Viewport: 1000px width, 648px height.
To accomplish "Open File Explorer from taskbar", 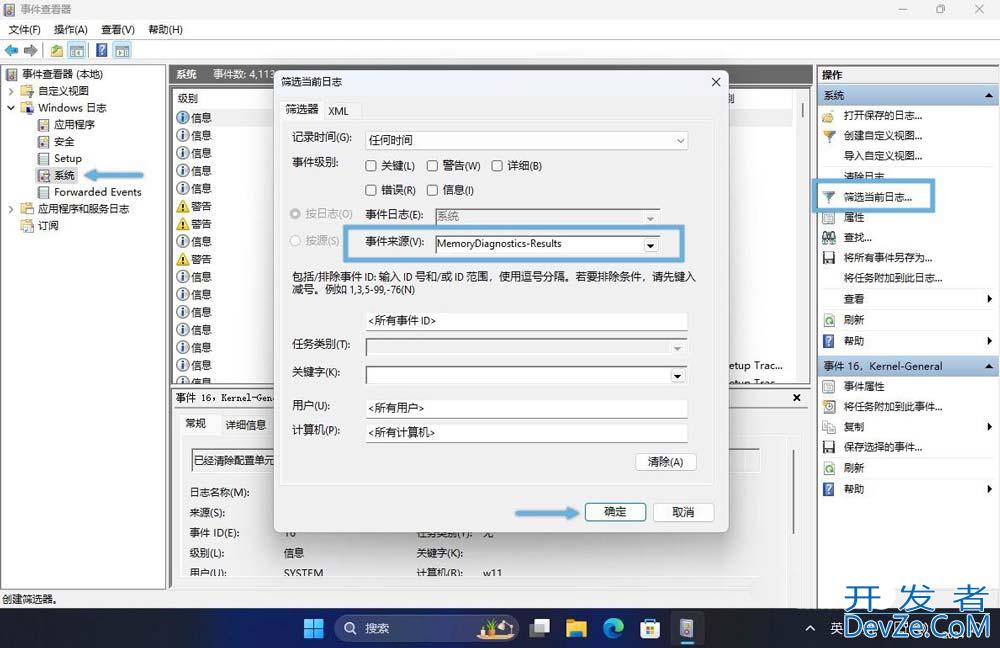I will [x=576, y=629].
